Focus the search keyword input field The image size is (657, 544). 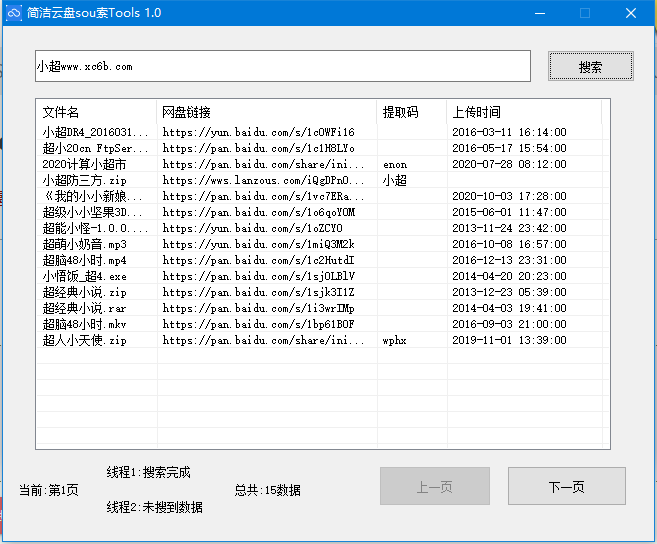(283, 66)
